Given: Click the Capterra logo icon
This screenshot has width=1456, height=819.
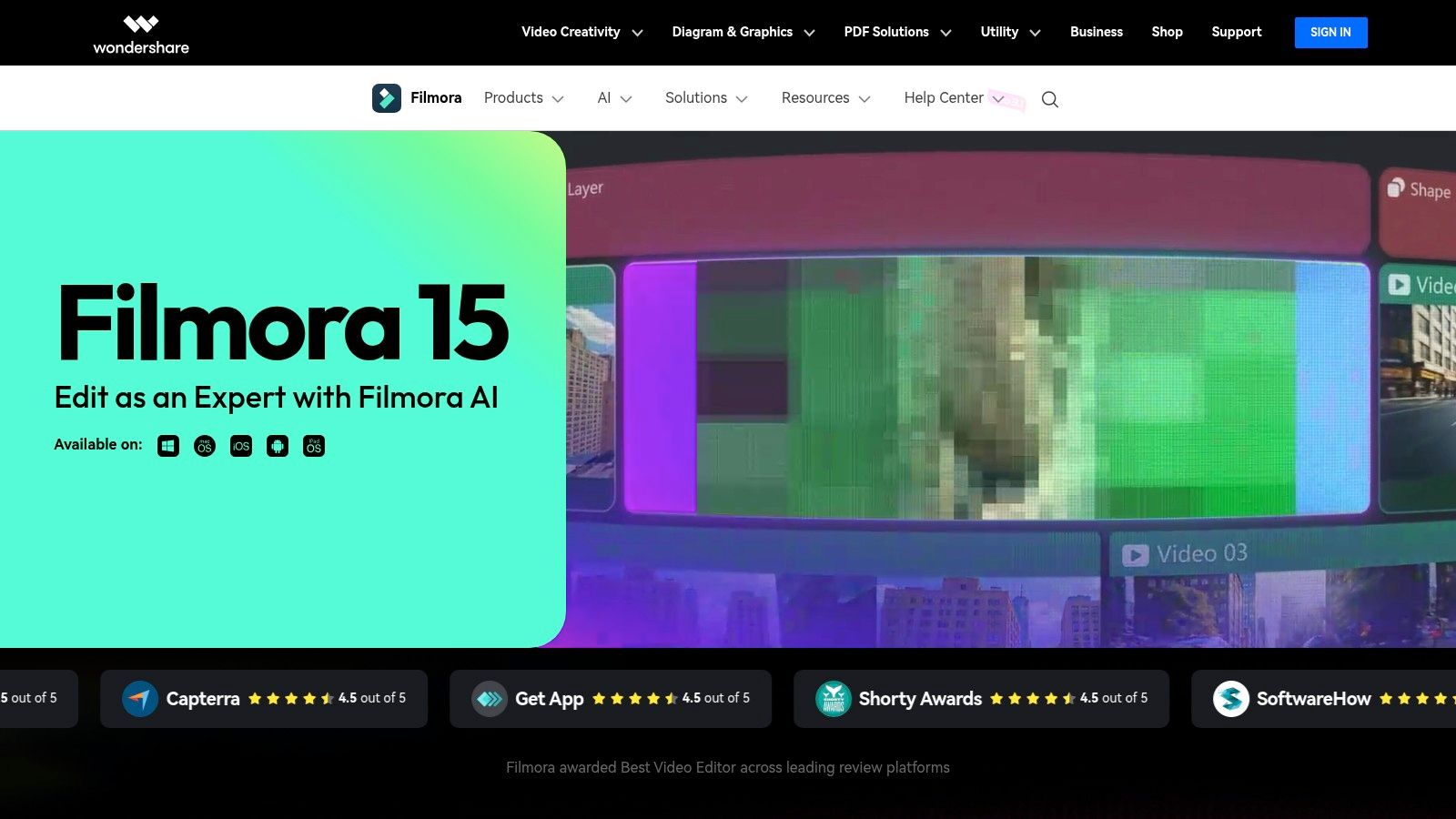Looking at the screenshot, I should [x=140, y=699].
